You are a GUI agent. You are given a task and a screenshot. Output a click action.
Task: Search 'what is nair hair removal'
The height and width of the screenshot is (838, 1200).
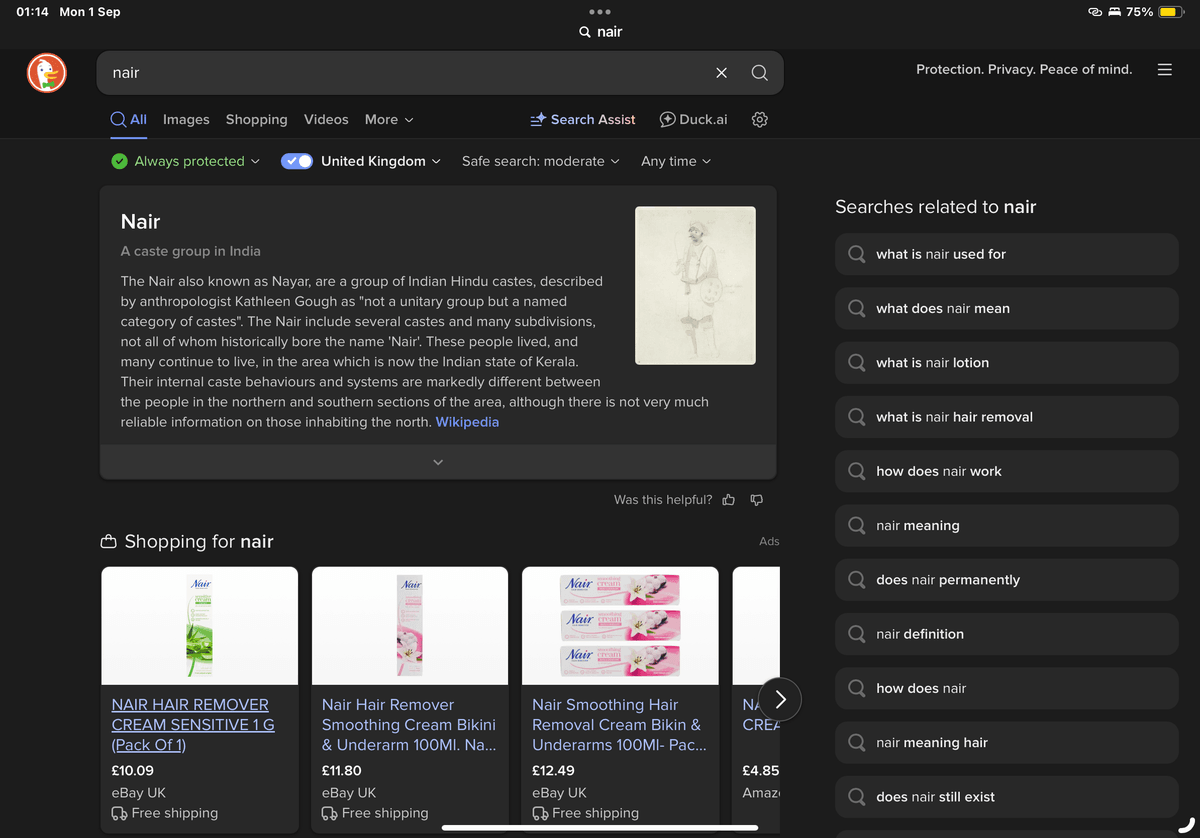pyautogui.click(x=1007, y=417)
